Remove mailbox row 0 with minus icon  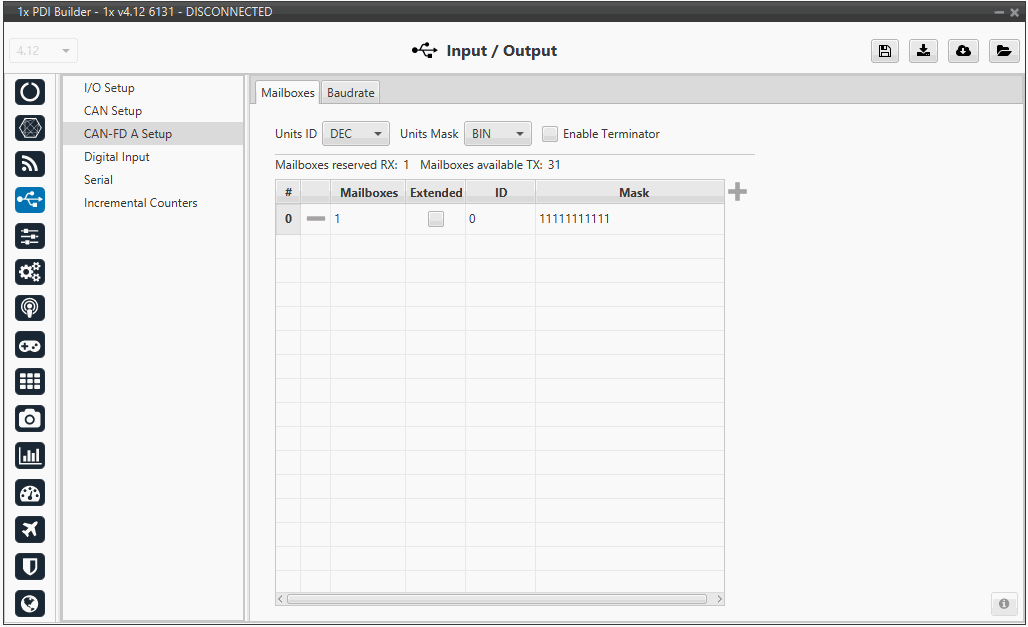tap(316, 219)
